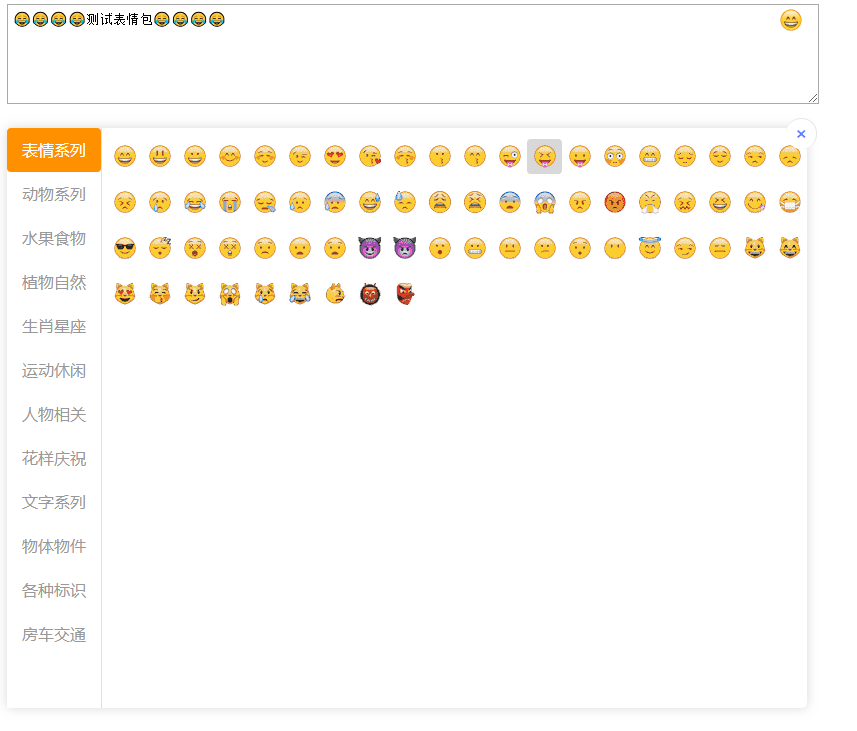
Task: Switch to the 房车交通 category
Action: [53, 634]
